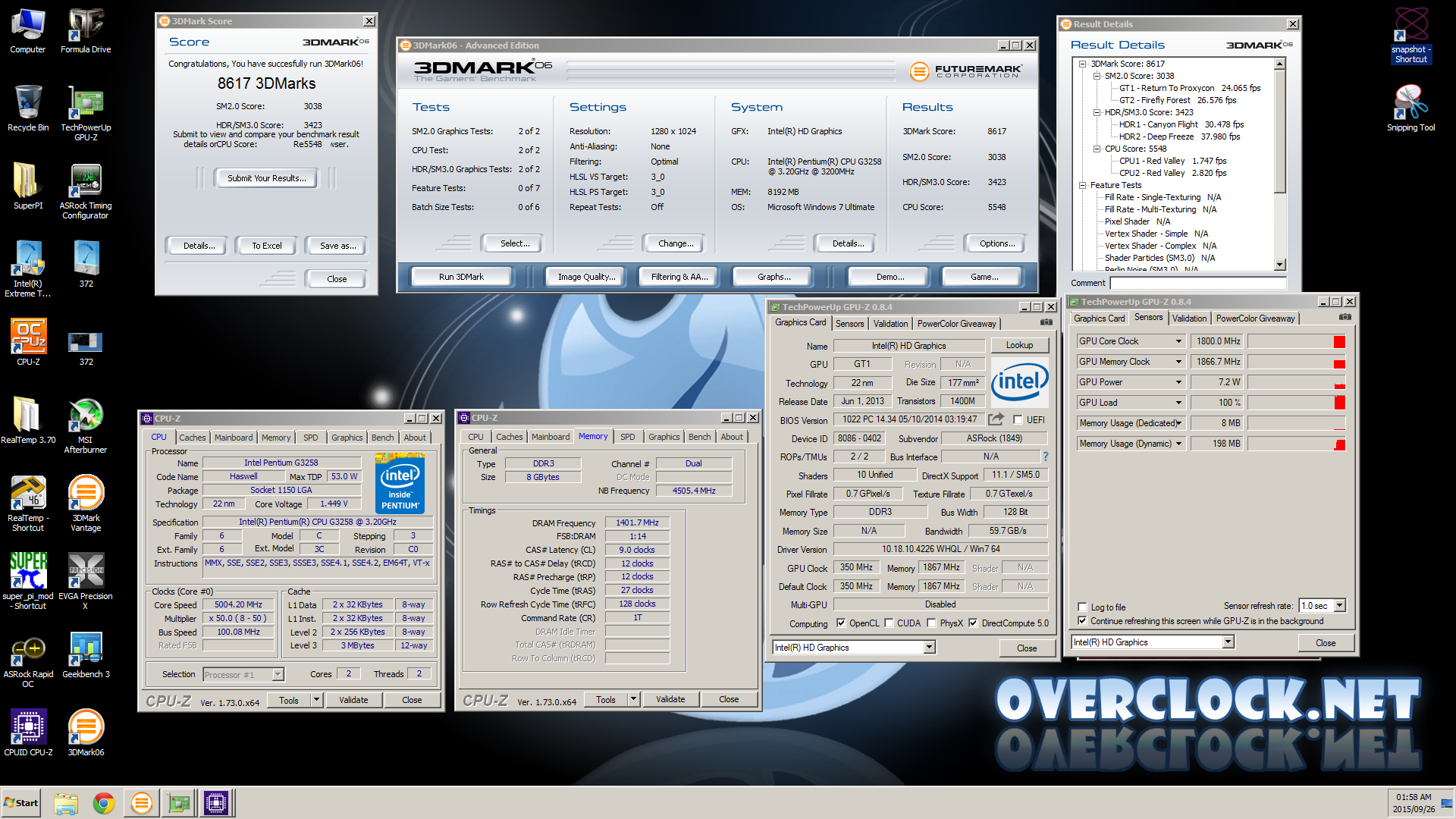This screenshot has height=819, width=1456.
Task: Click the Run 3DMark button
Action: point(461,277)
